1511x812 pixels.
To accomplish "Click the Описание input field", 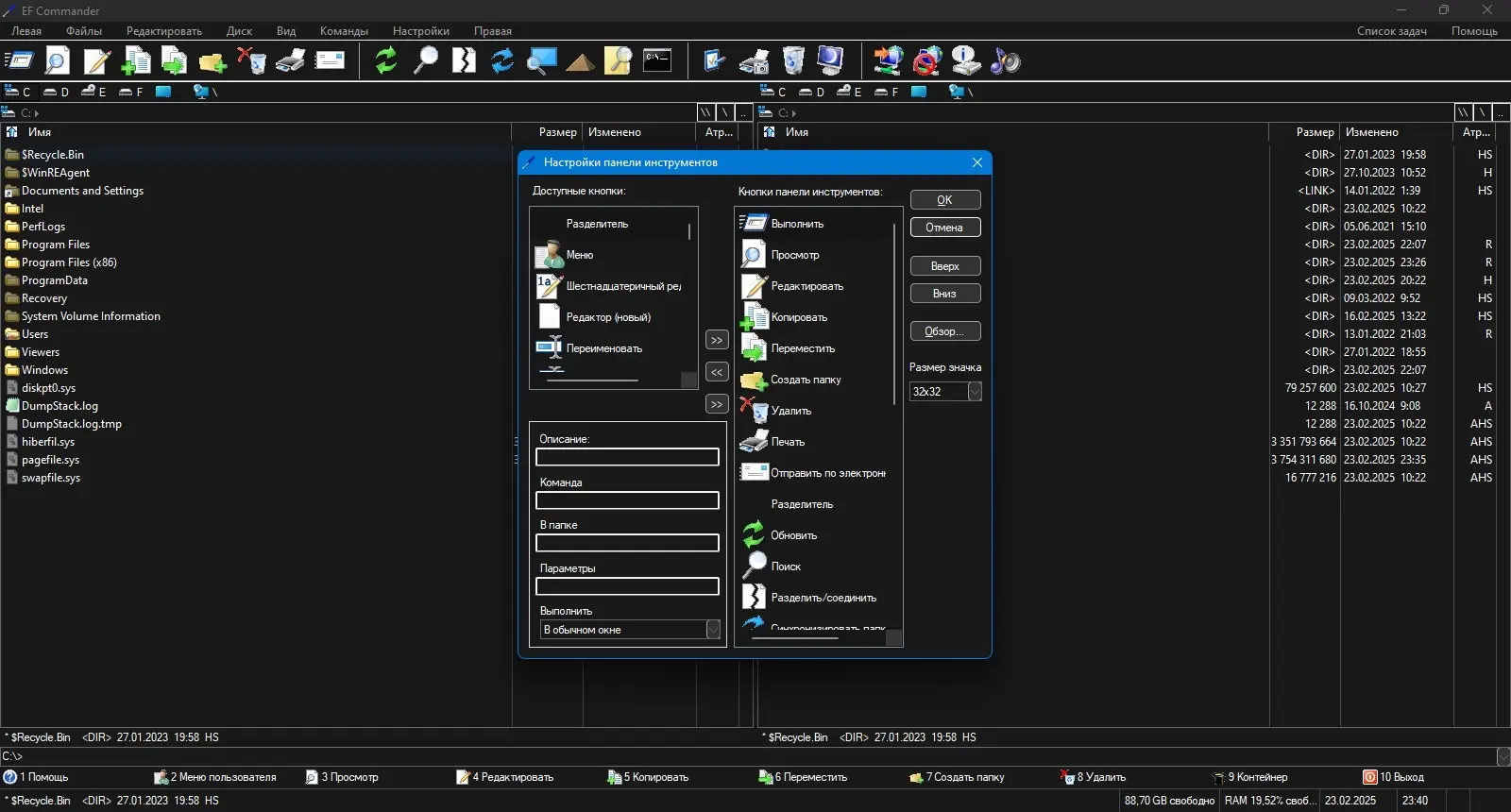I will 627,457.
